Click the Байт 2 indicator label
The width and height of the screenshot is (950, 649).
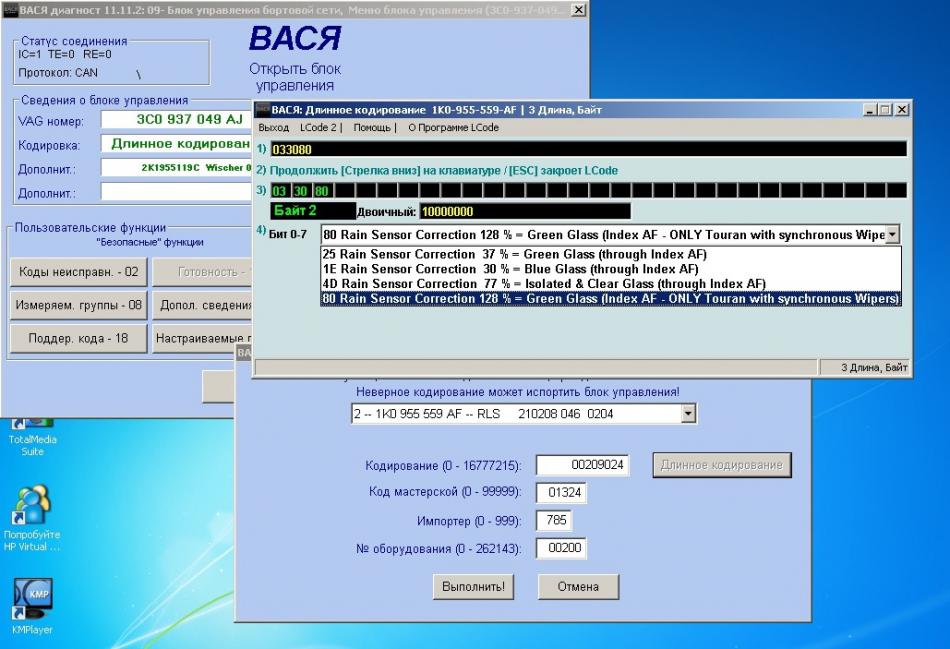click(313, 211)
